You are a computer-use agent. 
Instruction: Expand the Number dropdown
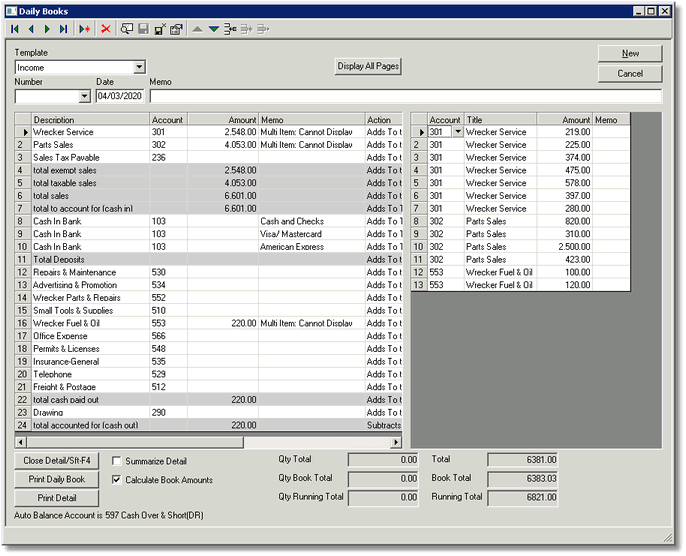tap(85, 96)
